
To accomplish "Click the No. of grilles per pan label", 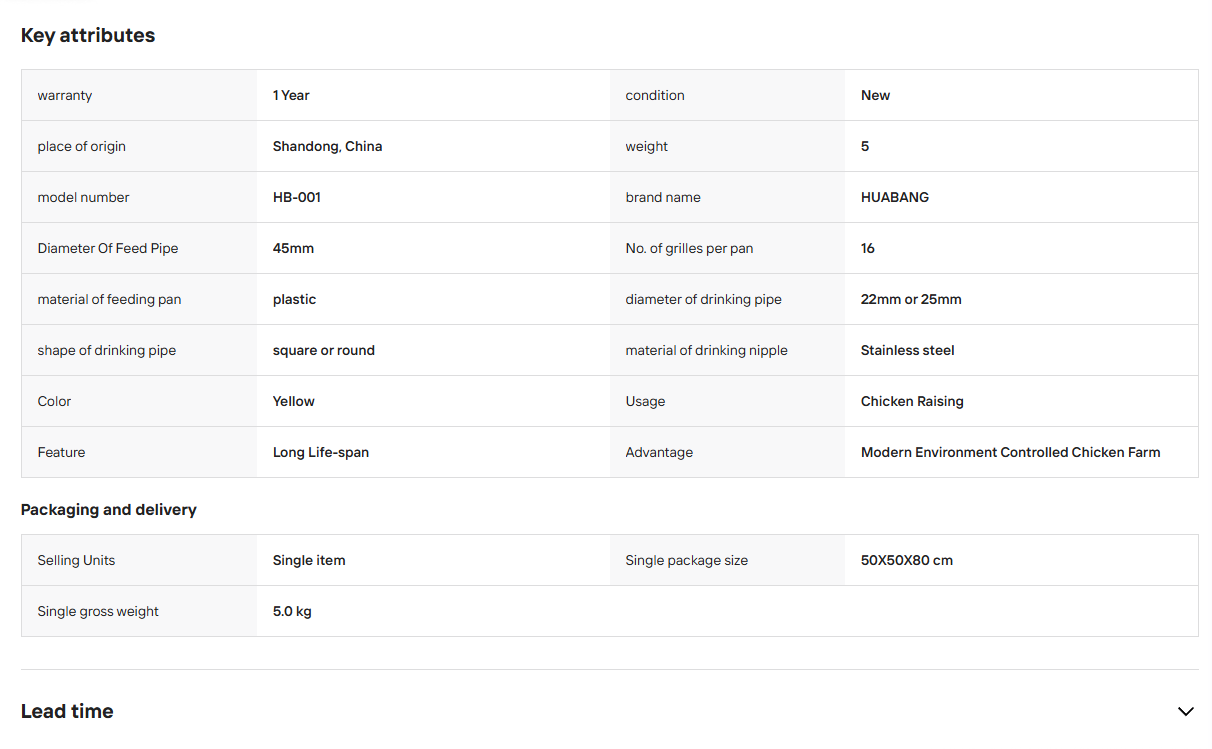I will point(689,248).
